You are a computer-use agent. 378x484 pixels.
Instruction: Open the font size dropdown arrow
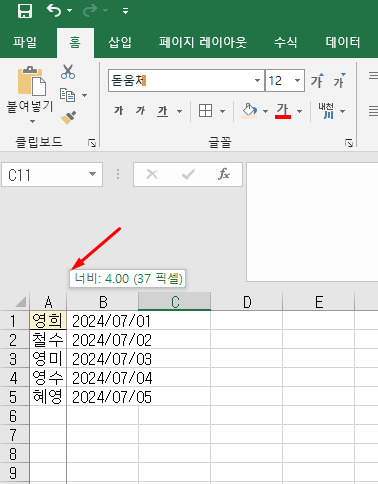[297, 80]
